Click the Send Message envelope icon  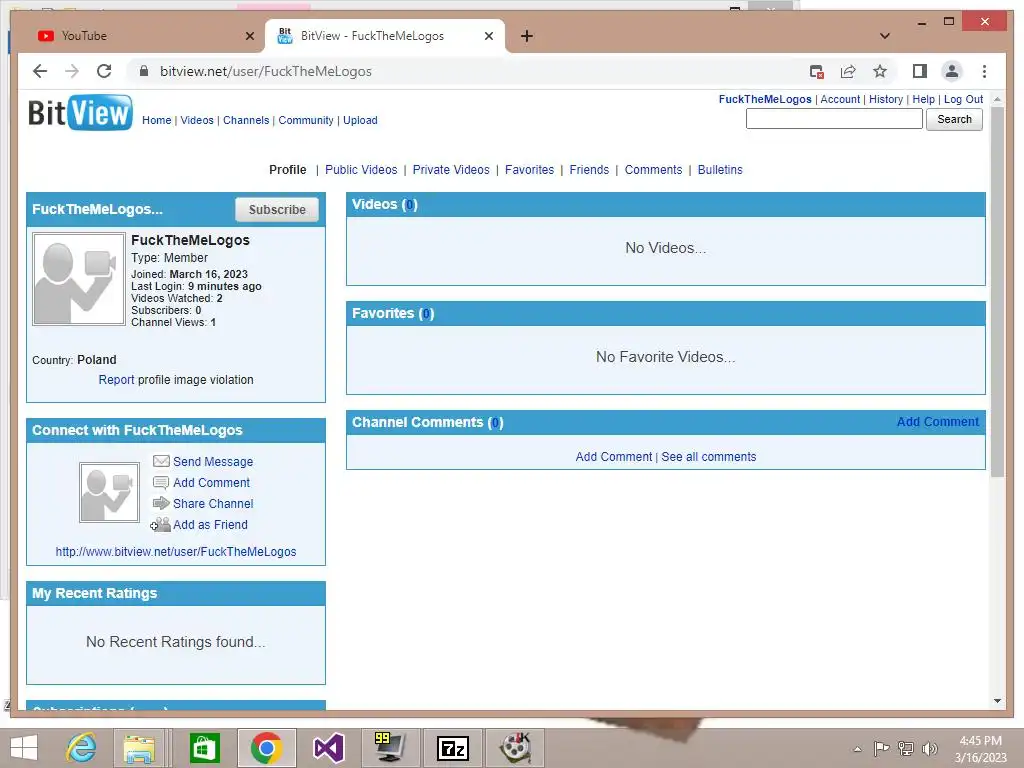pos(161,461)
